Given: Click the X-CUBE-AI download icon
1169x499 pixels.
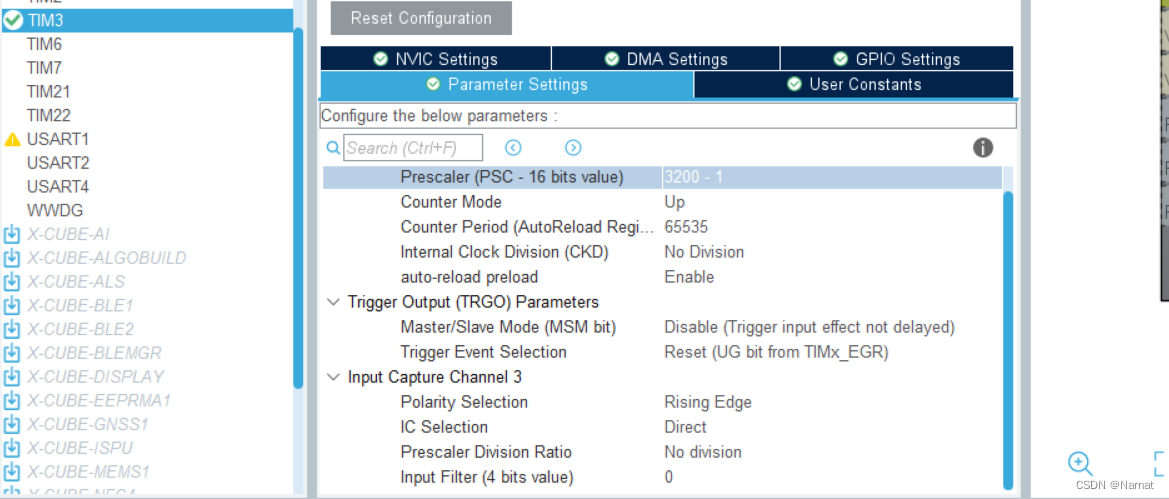Looking at the screenshot, I should (x=12, y=234).
